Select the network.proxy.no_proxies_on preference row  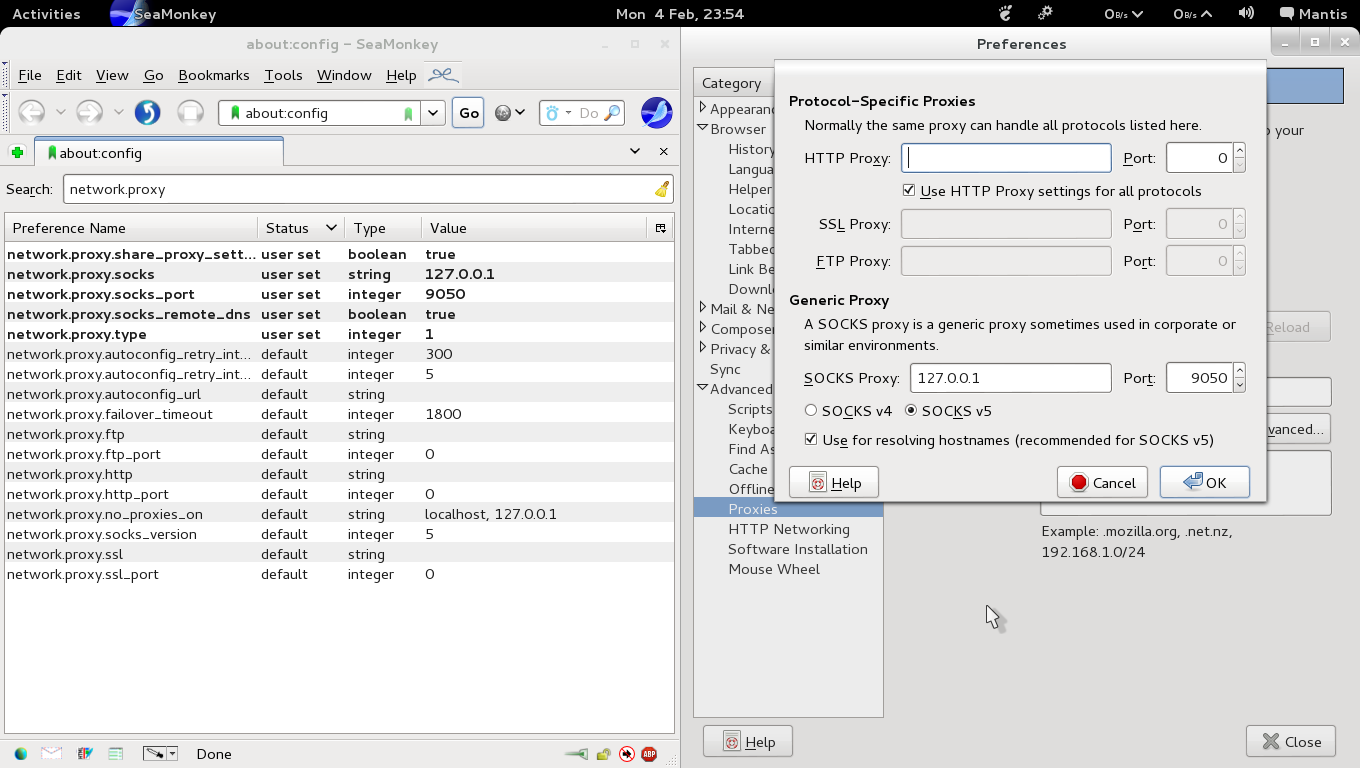pos(340,514)
